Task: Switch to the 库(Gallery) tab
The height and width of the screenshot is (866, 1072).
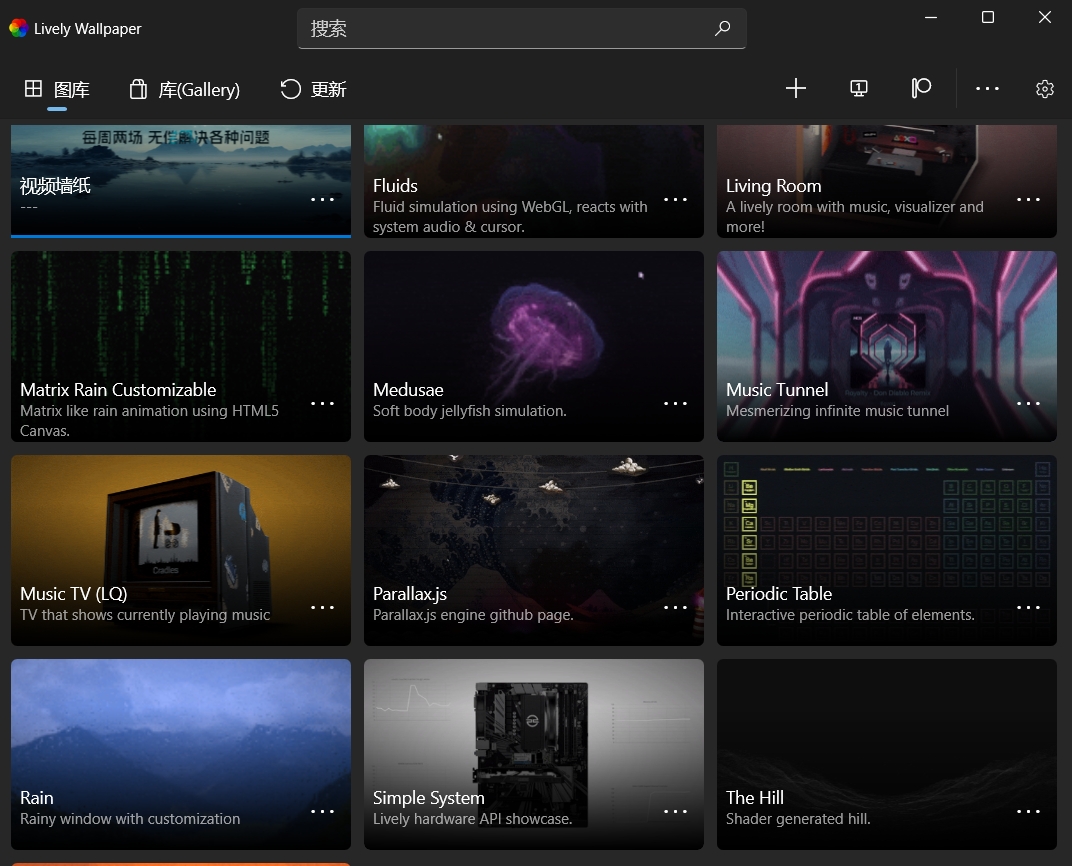Action: tap(185, 90)
